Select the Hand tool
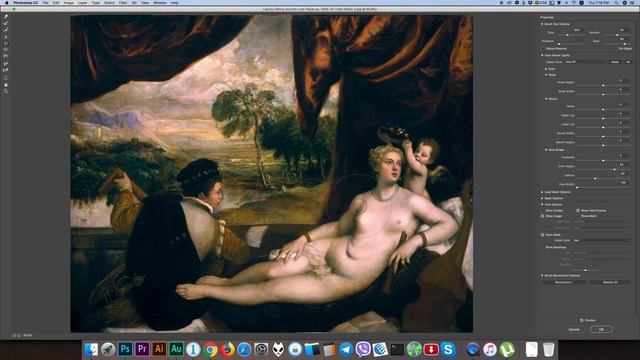640x360 pixels. pyautogui.click(x=6, y=85)
